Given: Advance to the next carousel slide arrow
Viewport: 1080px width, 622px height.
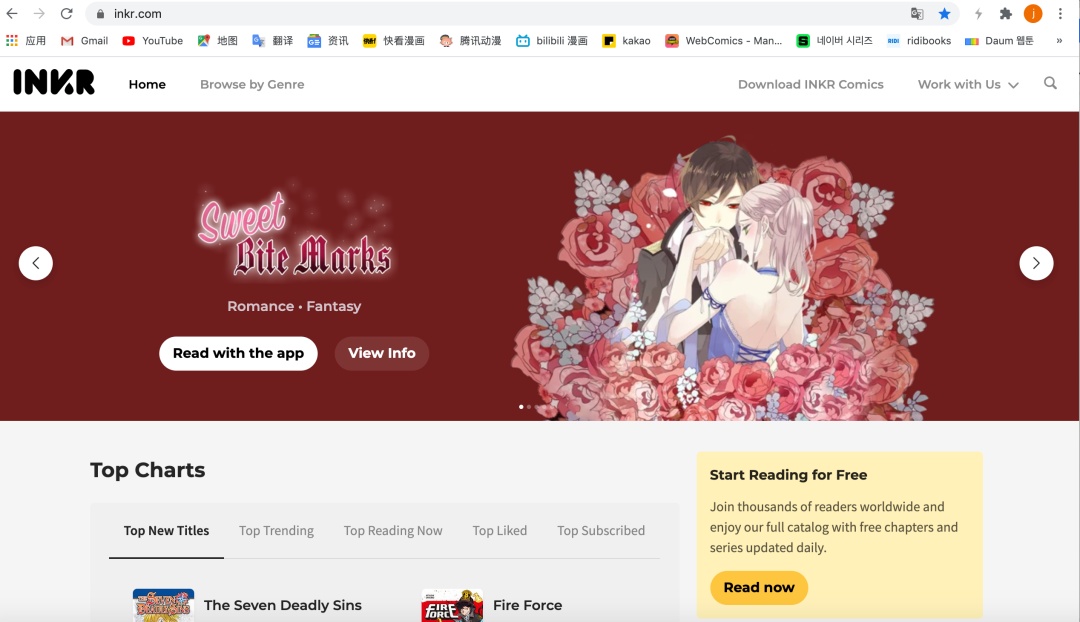Looking at the screenshot, I should [x=1036, y=263].
